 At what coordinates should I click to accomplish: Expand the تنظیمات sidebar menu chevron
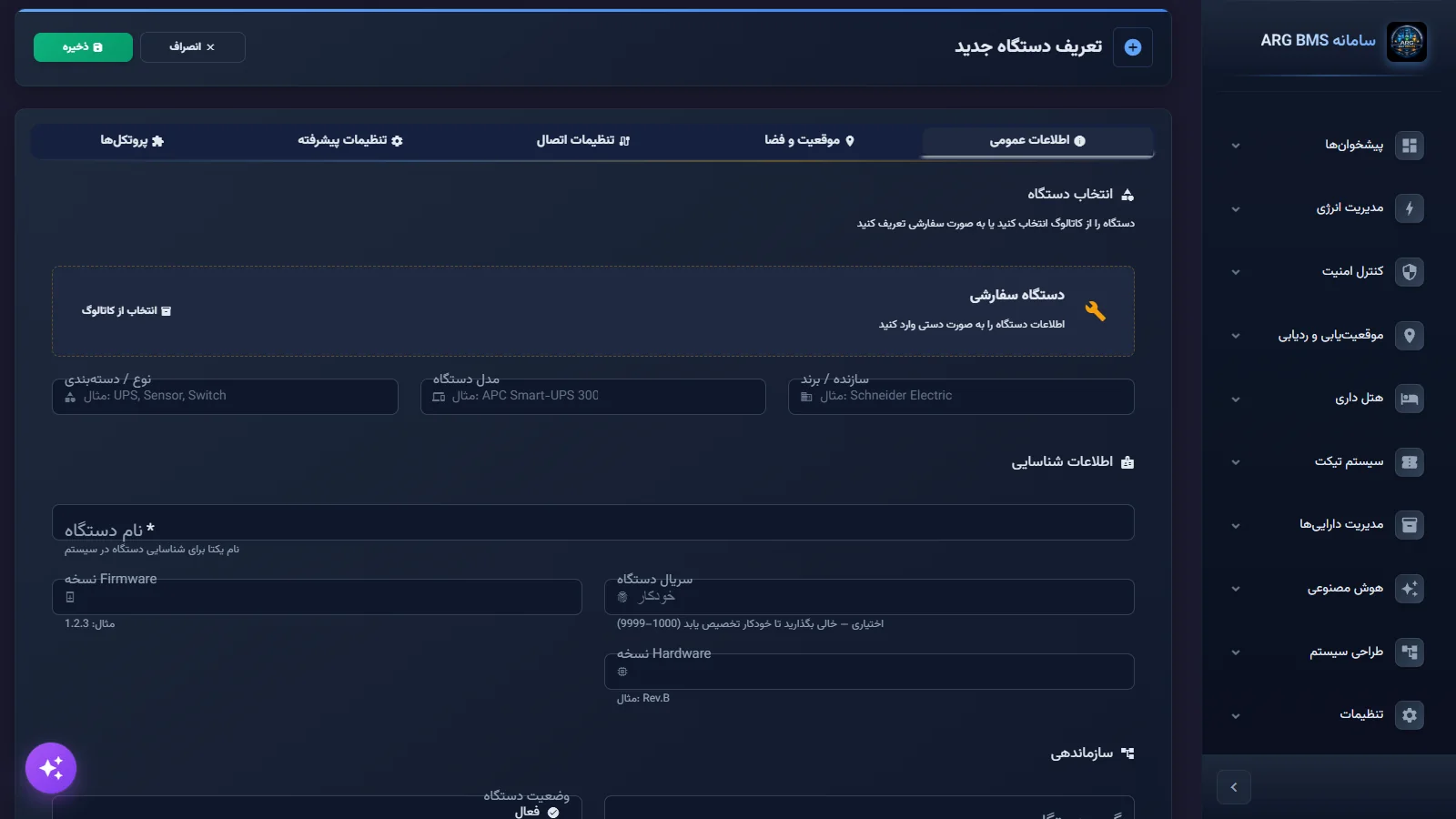pyautogui.click(x=1236, y=716)
